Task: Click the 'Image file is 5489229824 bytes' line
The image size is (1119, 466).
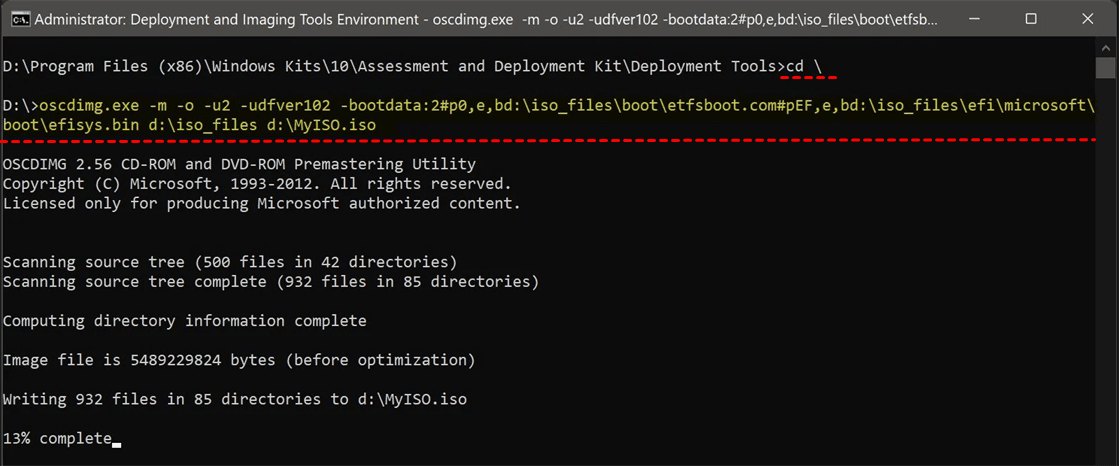Action: 238,360
